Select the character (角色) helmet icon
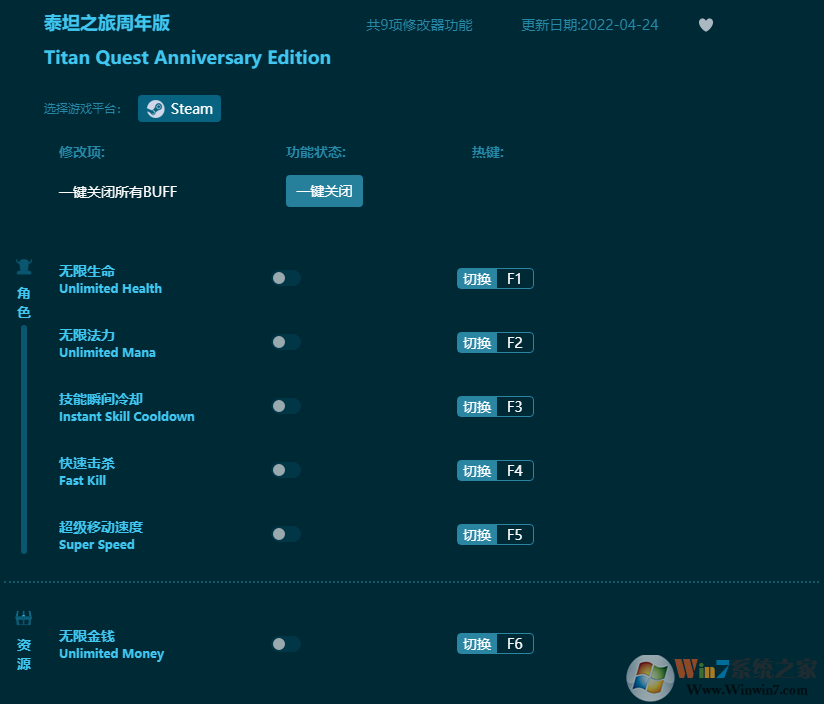Screen dimensions: 824x704 24,267
